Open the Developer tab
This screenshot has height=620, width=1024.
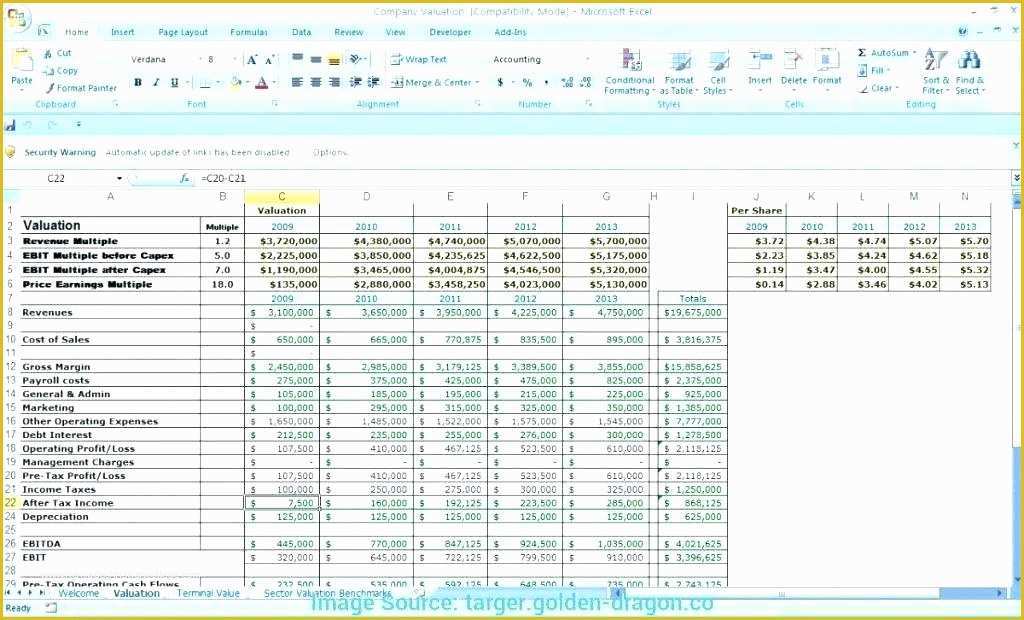click(x=450, y=32)
